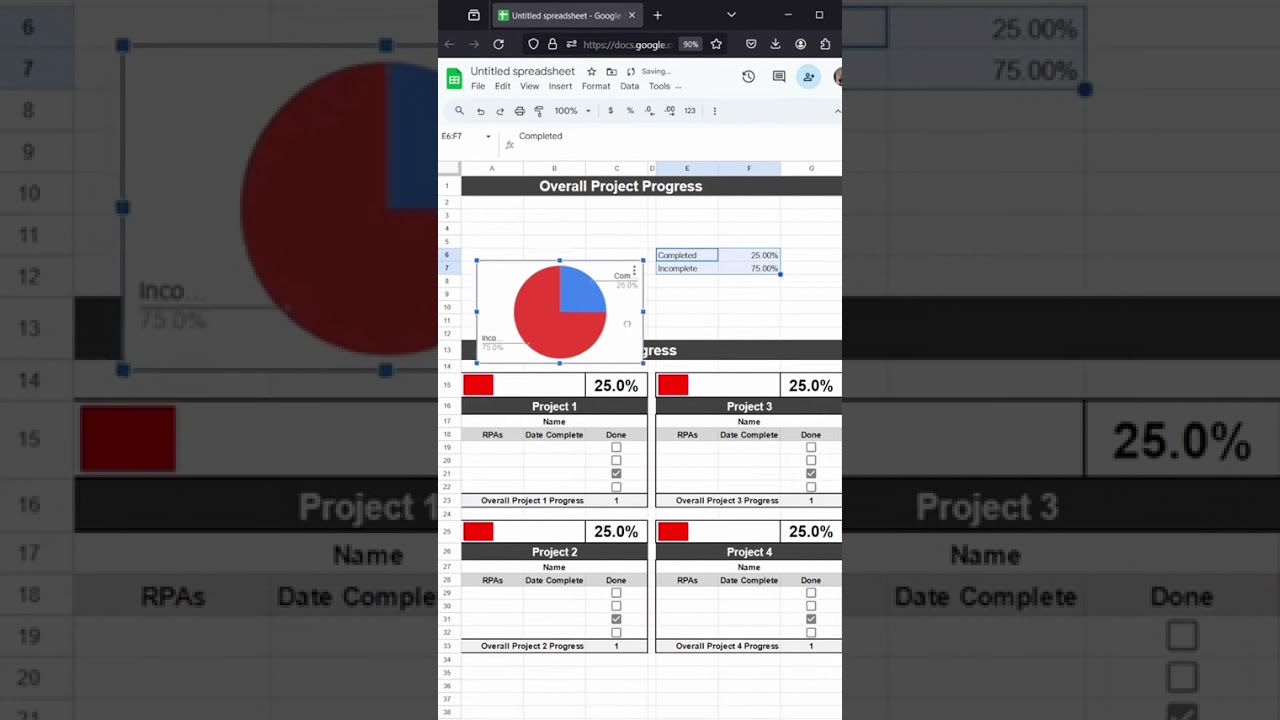The width and height of the screenshot is (1280, 720).
Task: Uncheck Project 1 checked box in row 21
Action: 616,474
